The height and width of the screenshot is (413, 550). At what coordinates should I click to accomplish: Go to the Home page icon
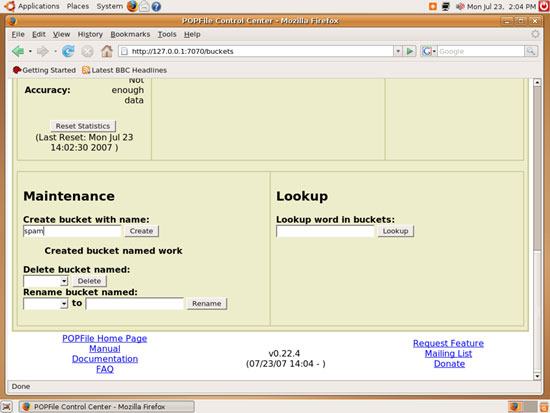(107, 51)
